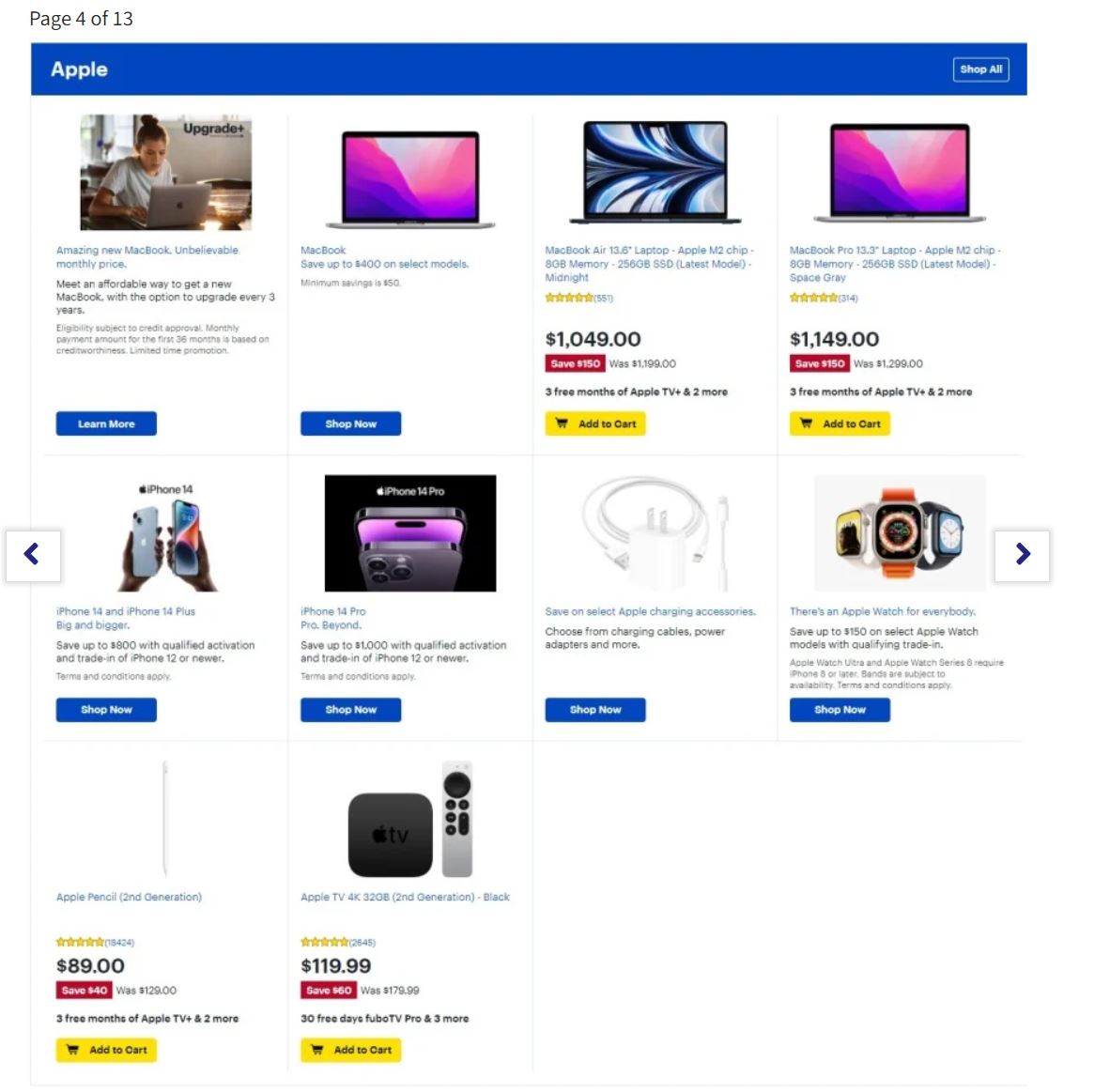
Task: Click Shop Now under MacBook savings
Action: (x=350, y=423)
